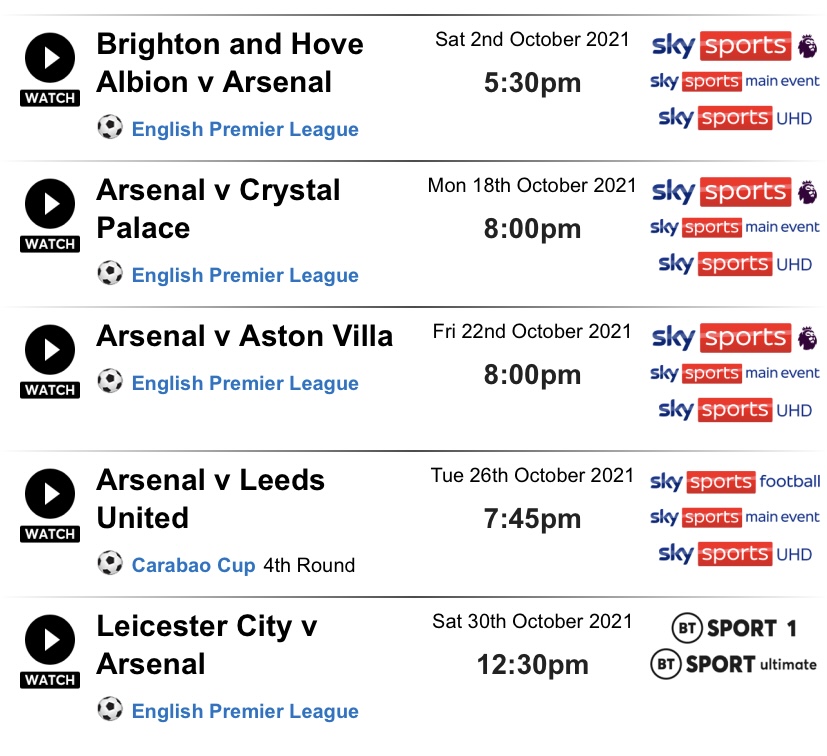Open Sky Sports Premier League logo for Brighton match

point(734,46)
